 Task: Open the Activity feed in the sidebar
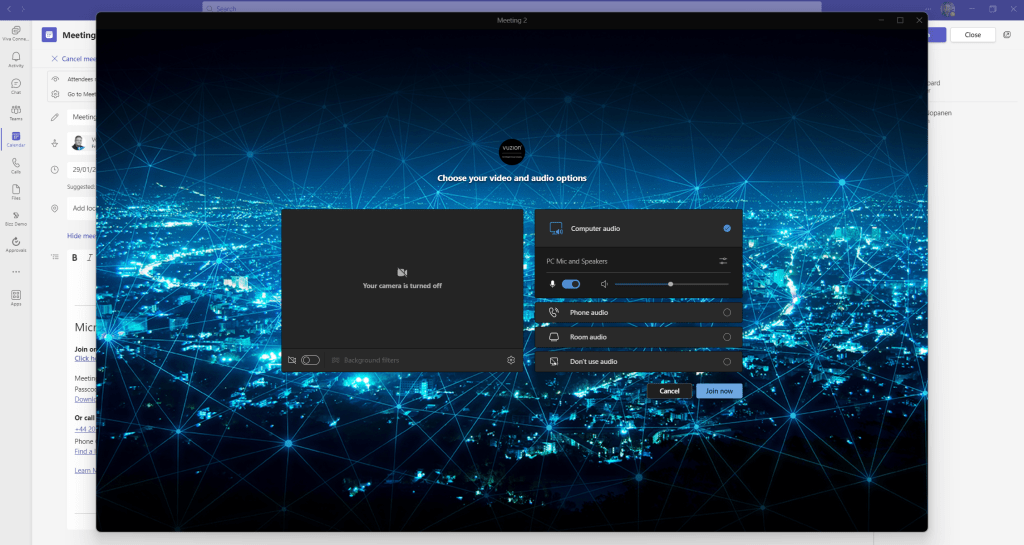click(x=16, y=58)
